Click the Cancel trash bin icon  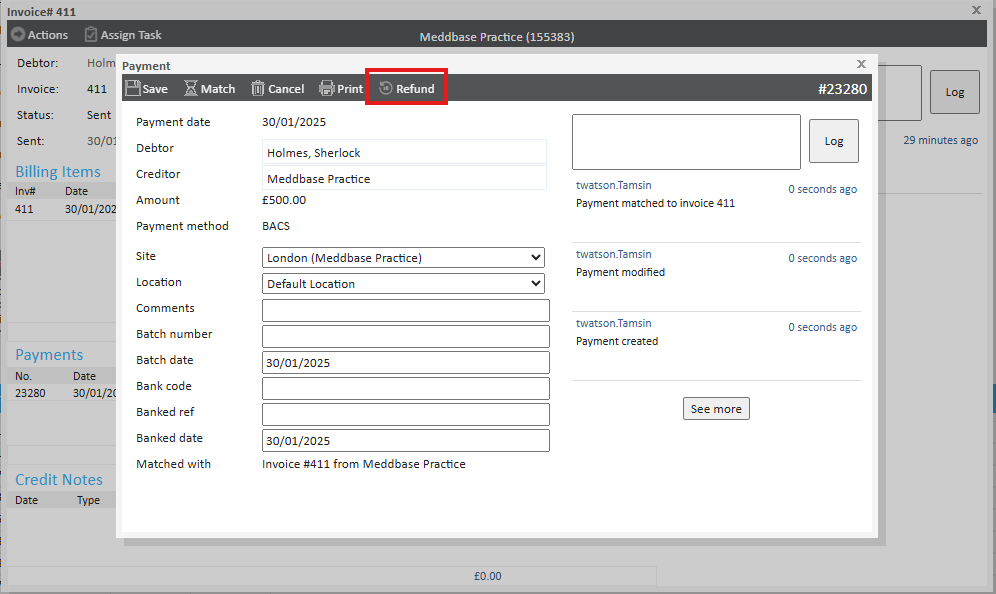[258, 88]
